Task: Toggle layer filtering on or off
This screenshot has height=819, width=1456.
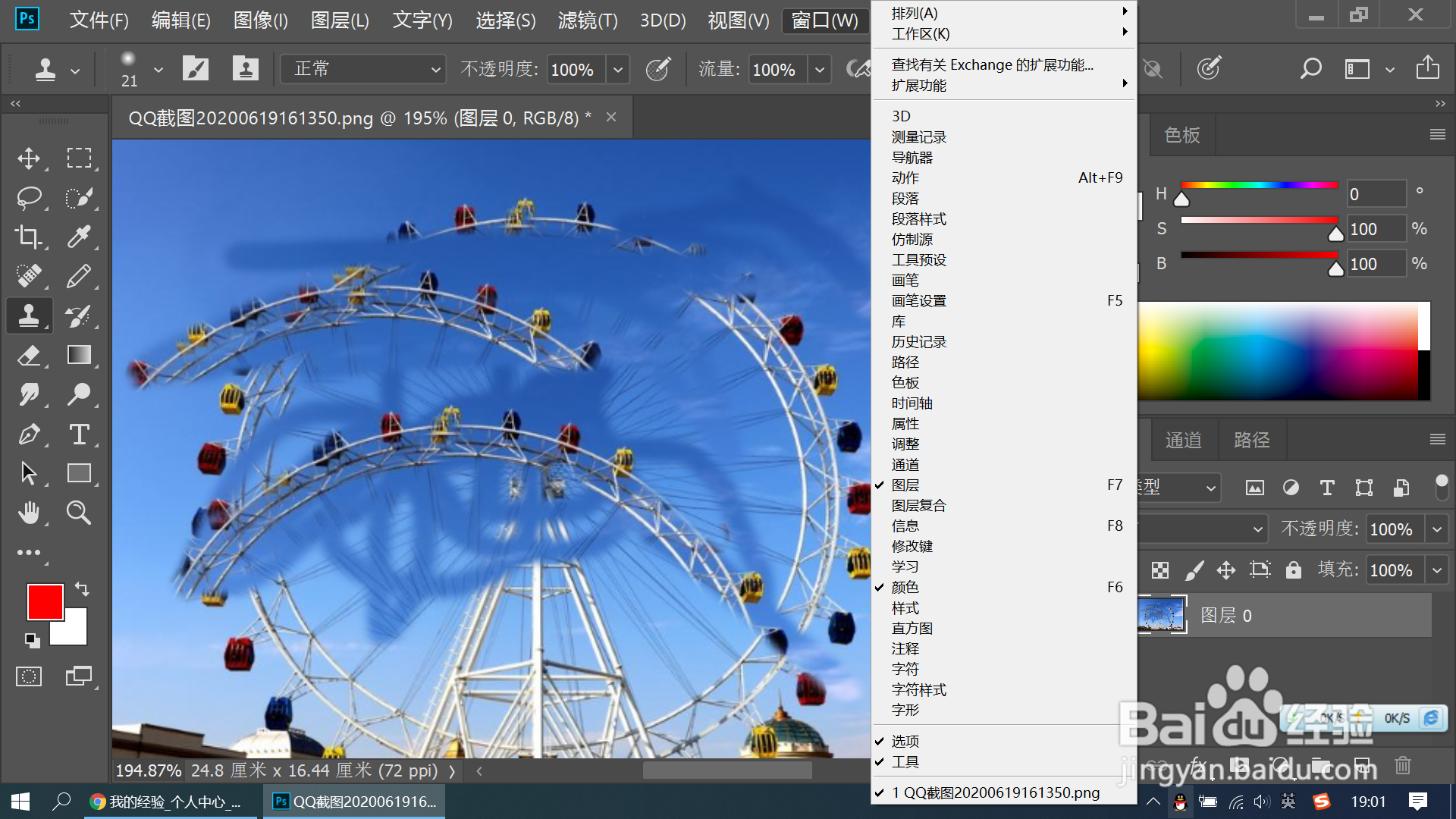Action: (x=1442, y=488)
